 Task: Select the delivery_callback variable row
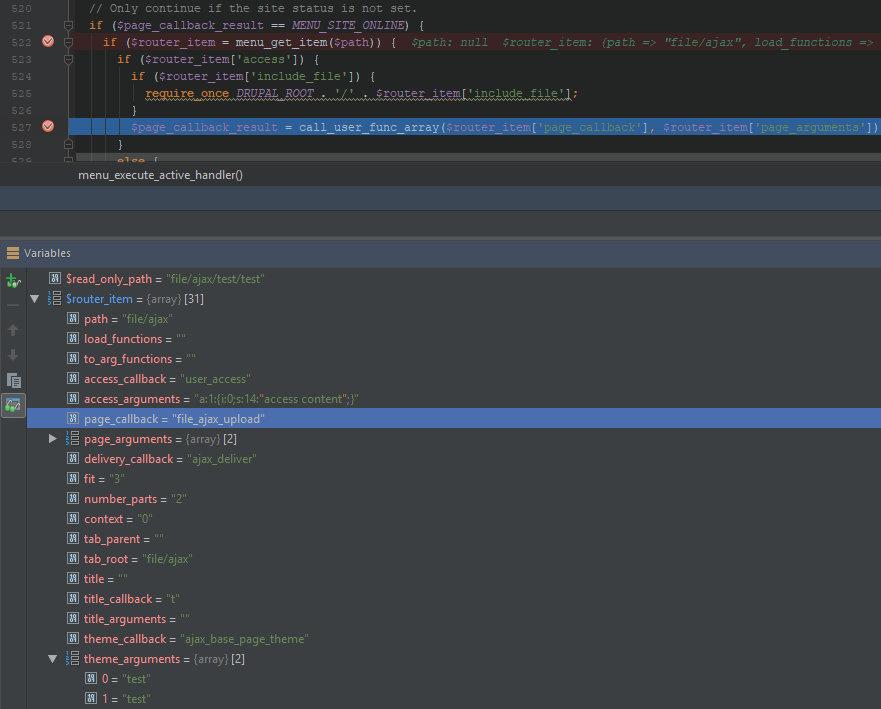(170, 459)
